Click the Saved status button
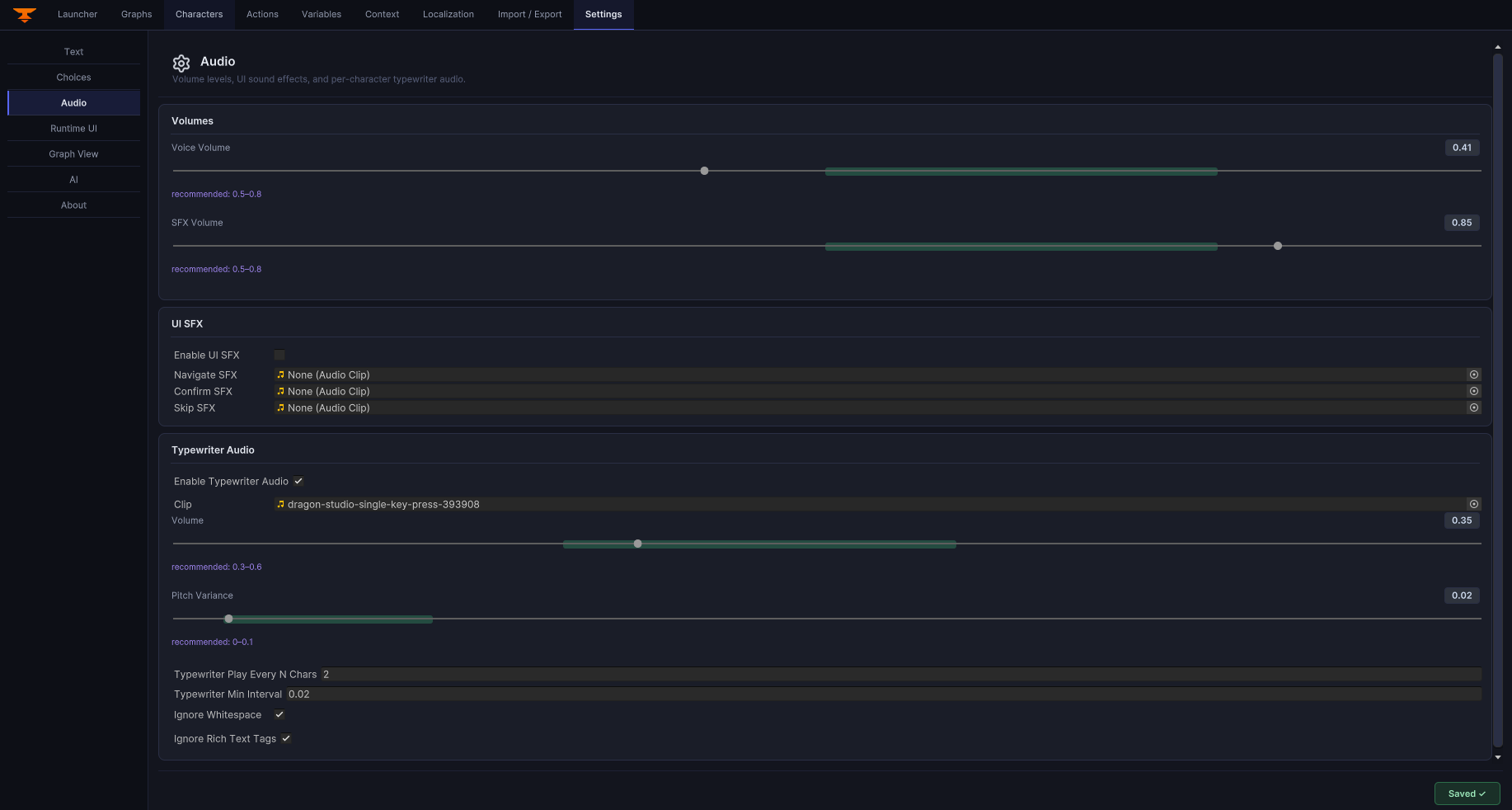 click(1467, 794)
